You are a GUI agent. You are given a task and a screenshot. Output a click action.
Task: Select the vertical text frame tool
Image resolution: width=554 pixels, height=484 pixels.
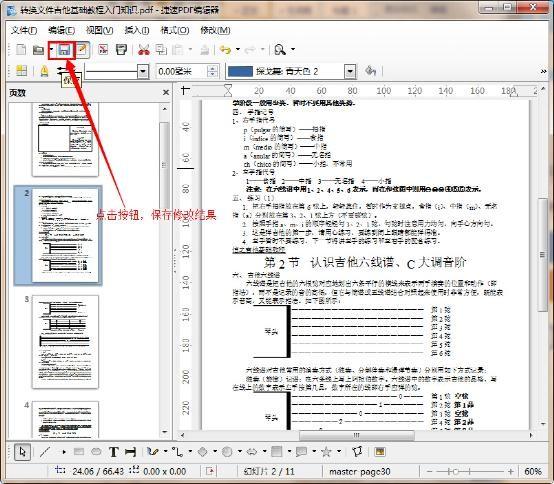[x=130, y=452]
